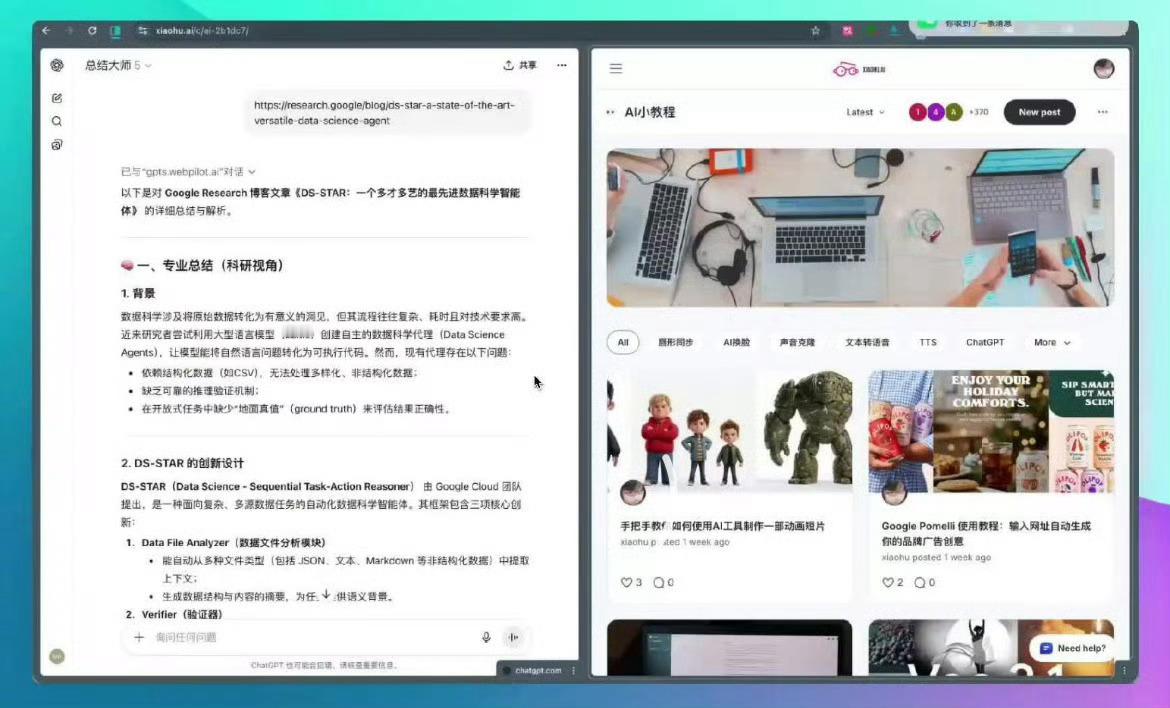Open the voice input microphone icon
Image resolution: width=1170 pixels, height=708 pixels.
point(486,637)
